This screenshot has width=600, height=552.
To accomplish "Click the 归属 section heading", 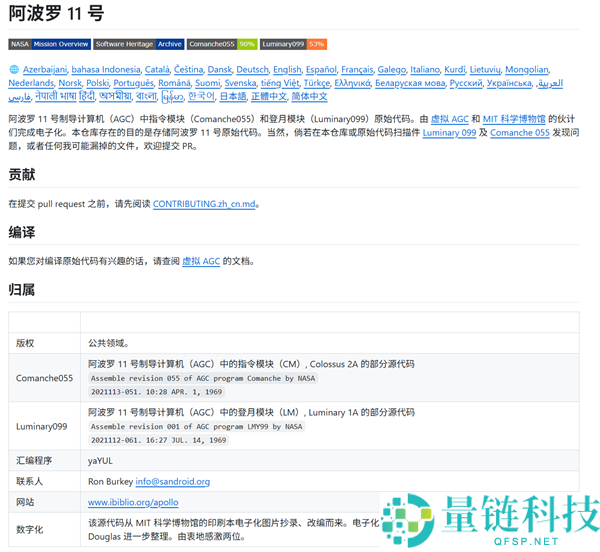I will tap(22, 290).
